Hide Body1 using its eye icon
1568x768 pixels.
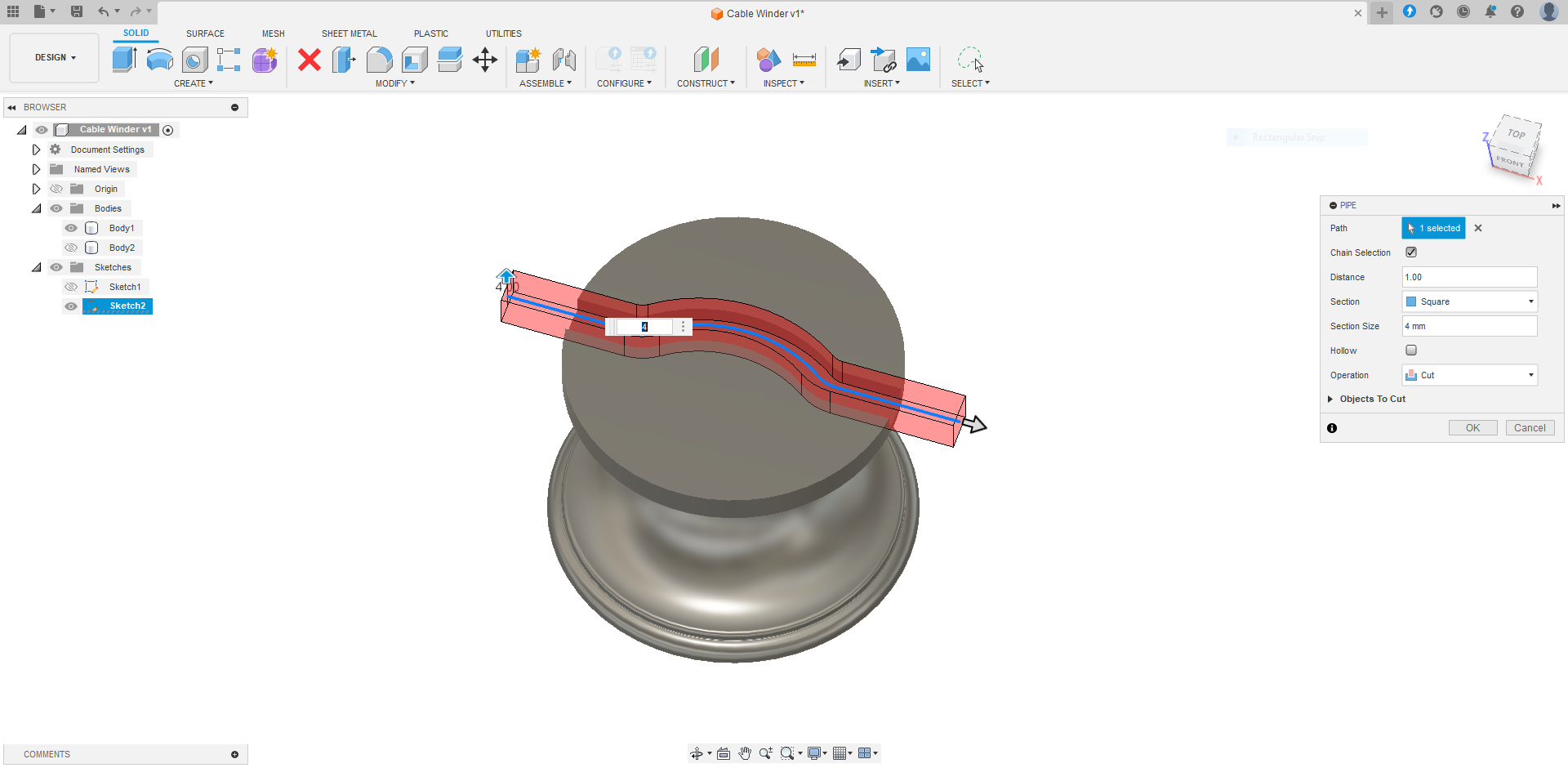[x=71, y=228]
